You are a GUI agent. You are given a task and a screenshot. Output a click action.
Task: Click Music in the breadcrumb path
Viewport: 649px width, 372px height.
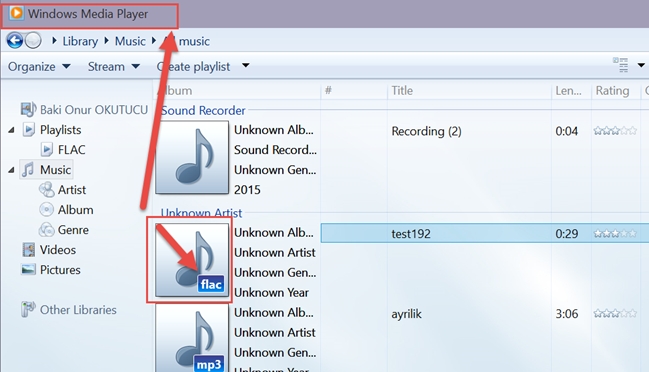[130, 41]
